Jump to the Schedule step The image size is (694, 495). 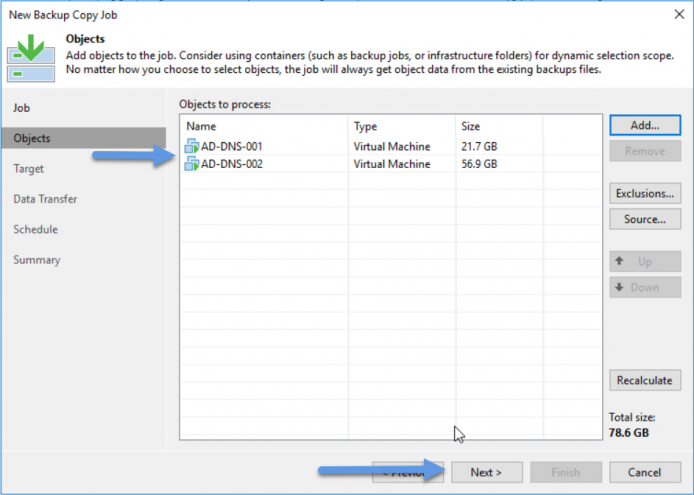(35, 229)
